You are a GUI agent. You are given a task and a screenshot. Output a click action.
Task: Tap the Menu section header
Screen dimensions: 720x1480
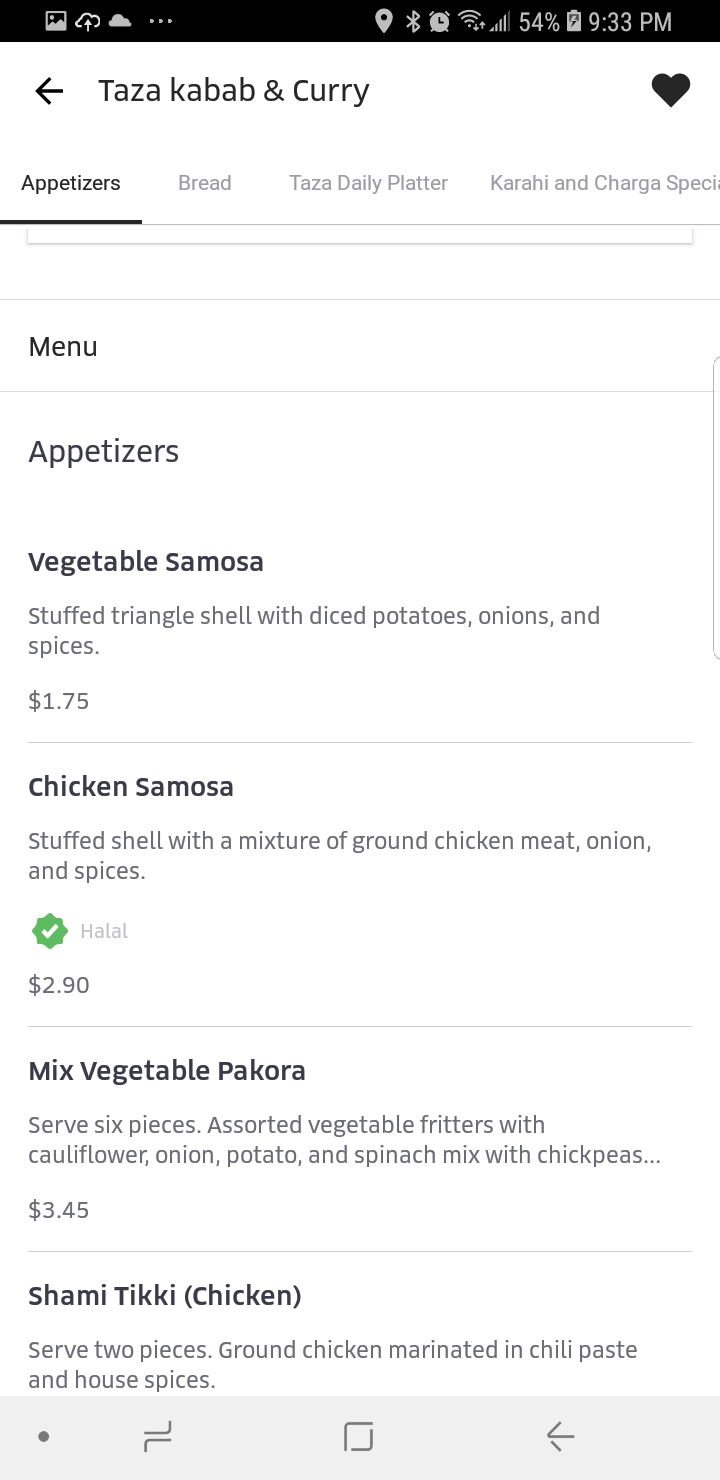tap(63, 347)
